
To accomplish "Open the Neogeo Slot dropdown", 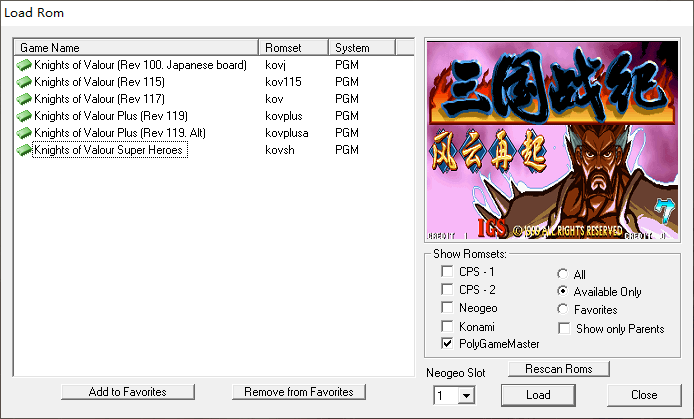I will point(465,396).
